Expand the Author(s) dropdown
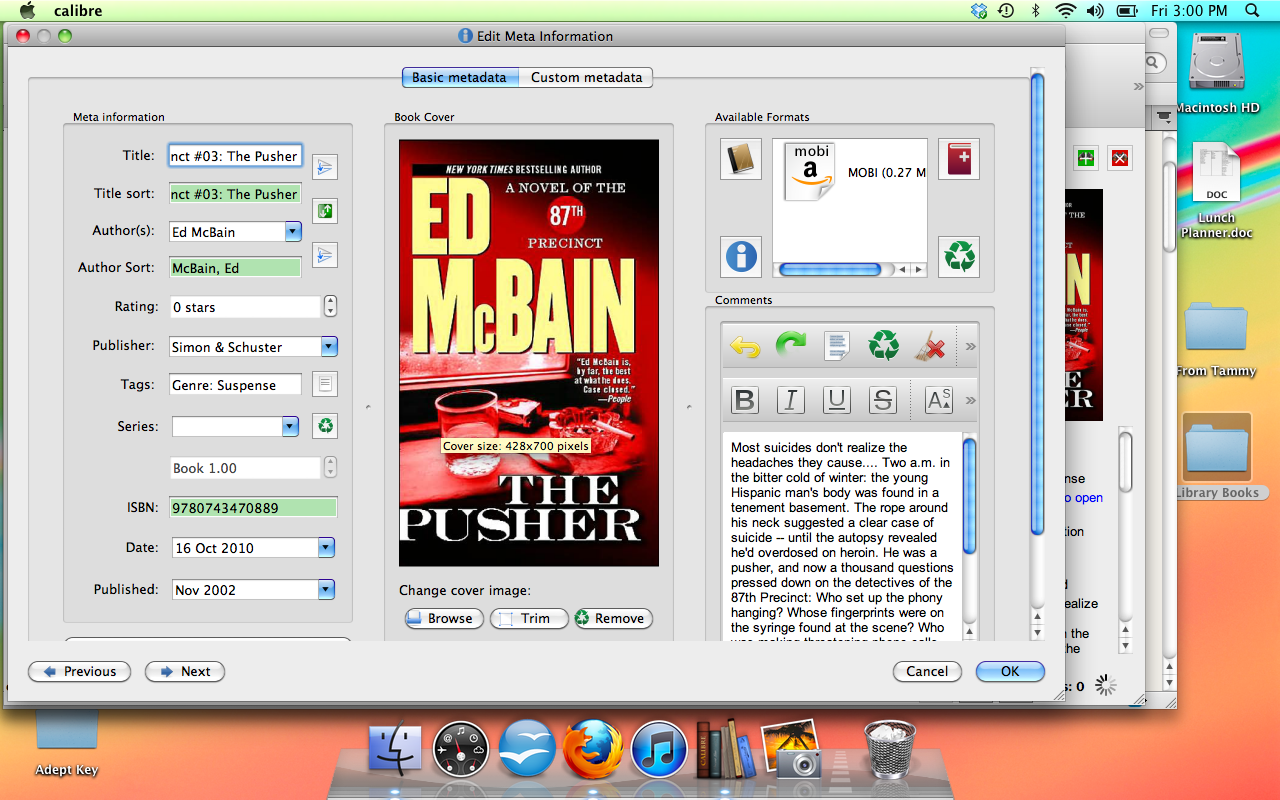The width and height of the screenshot is (1280, 800). (x=293, y=232)
